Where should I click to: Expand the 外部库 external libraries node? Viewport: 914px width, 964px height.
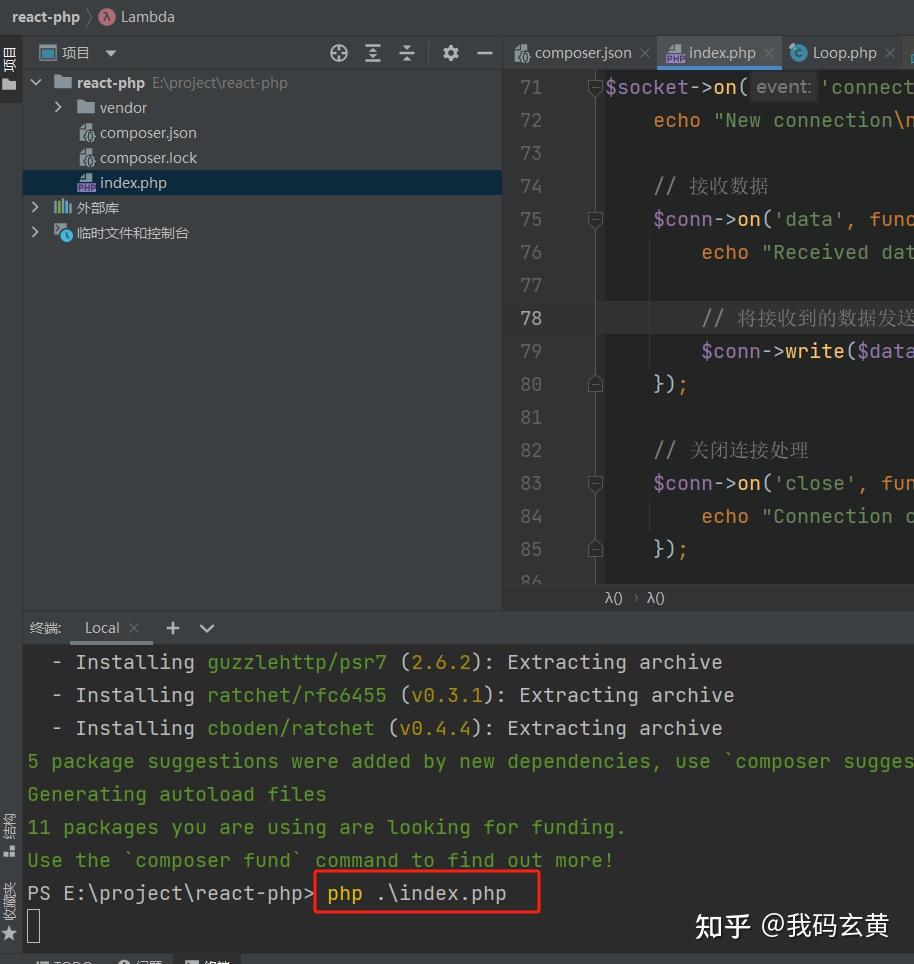click(x=34, y=207)
